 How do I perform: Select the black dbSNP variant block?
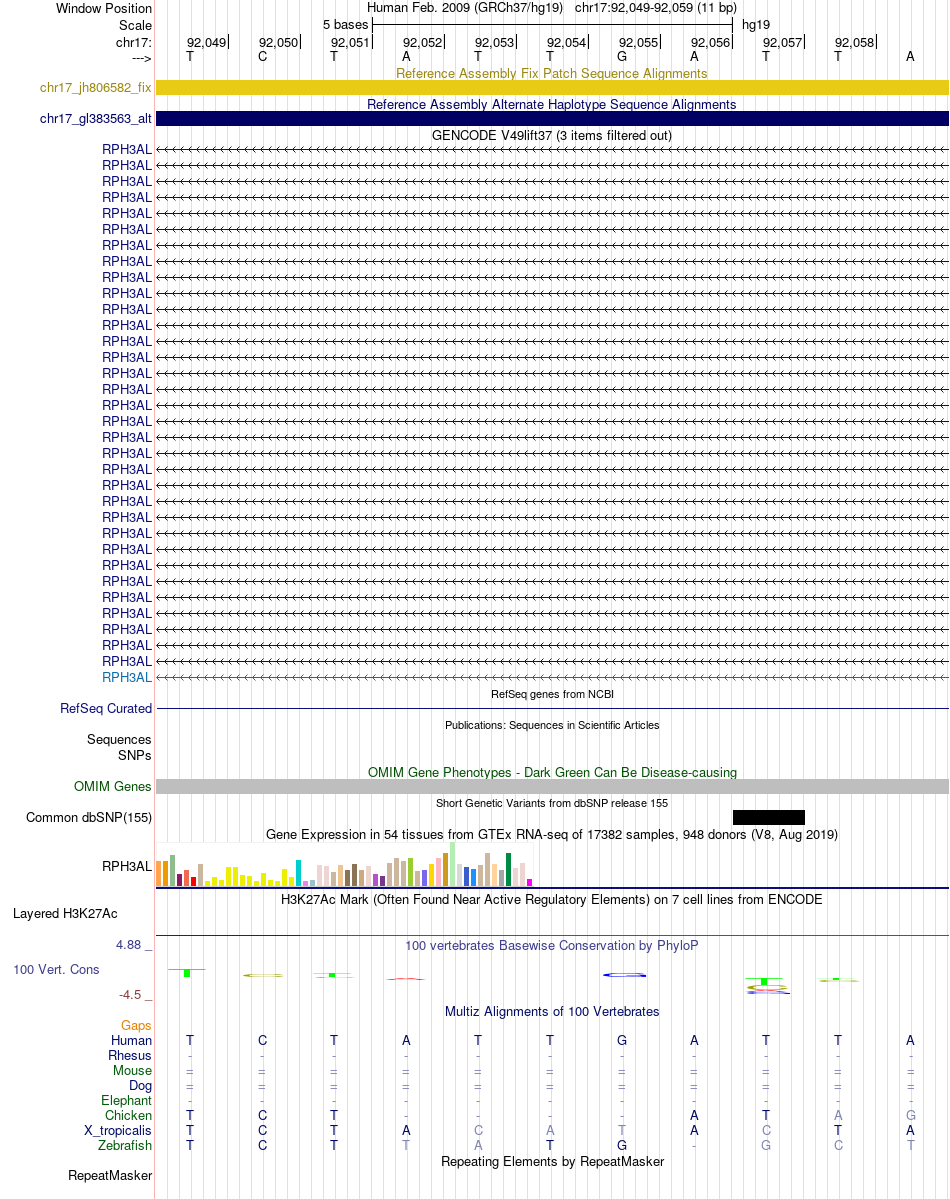[769, 817]
